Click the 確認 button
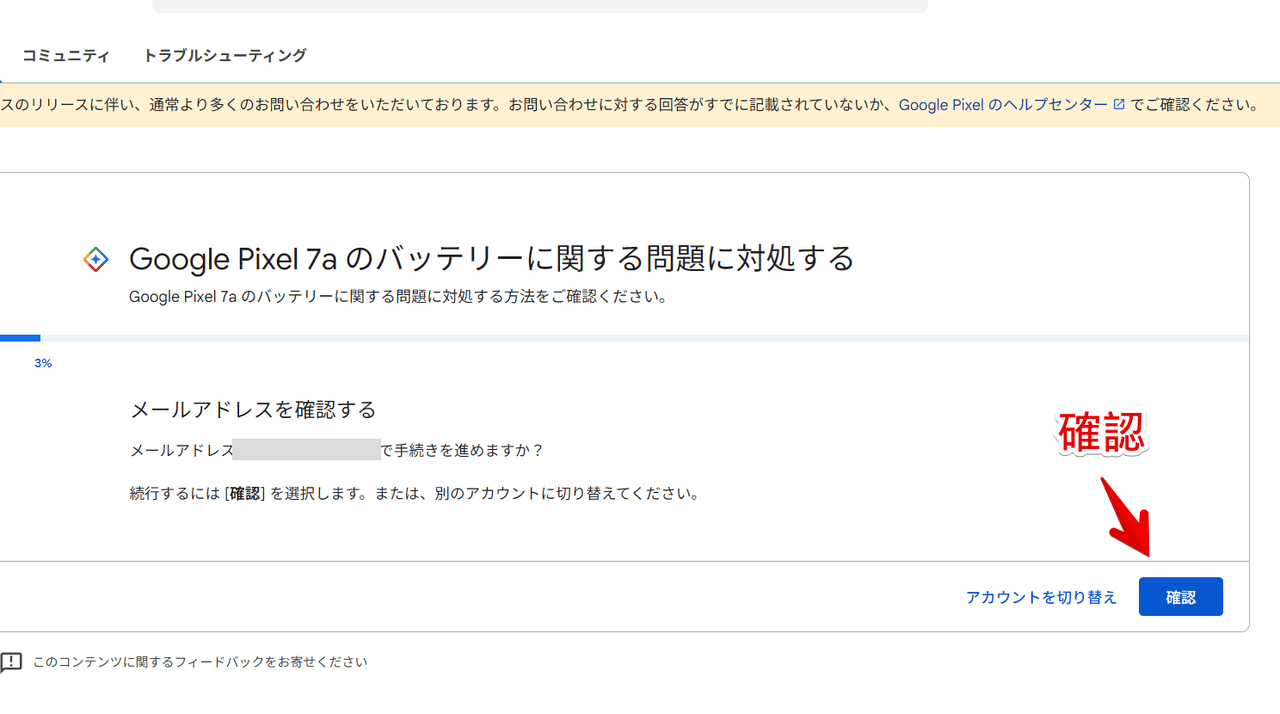Image resolution: width=1280 pixels, height=714 pixels. [x=1180, y=597]
